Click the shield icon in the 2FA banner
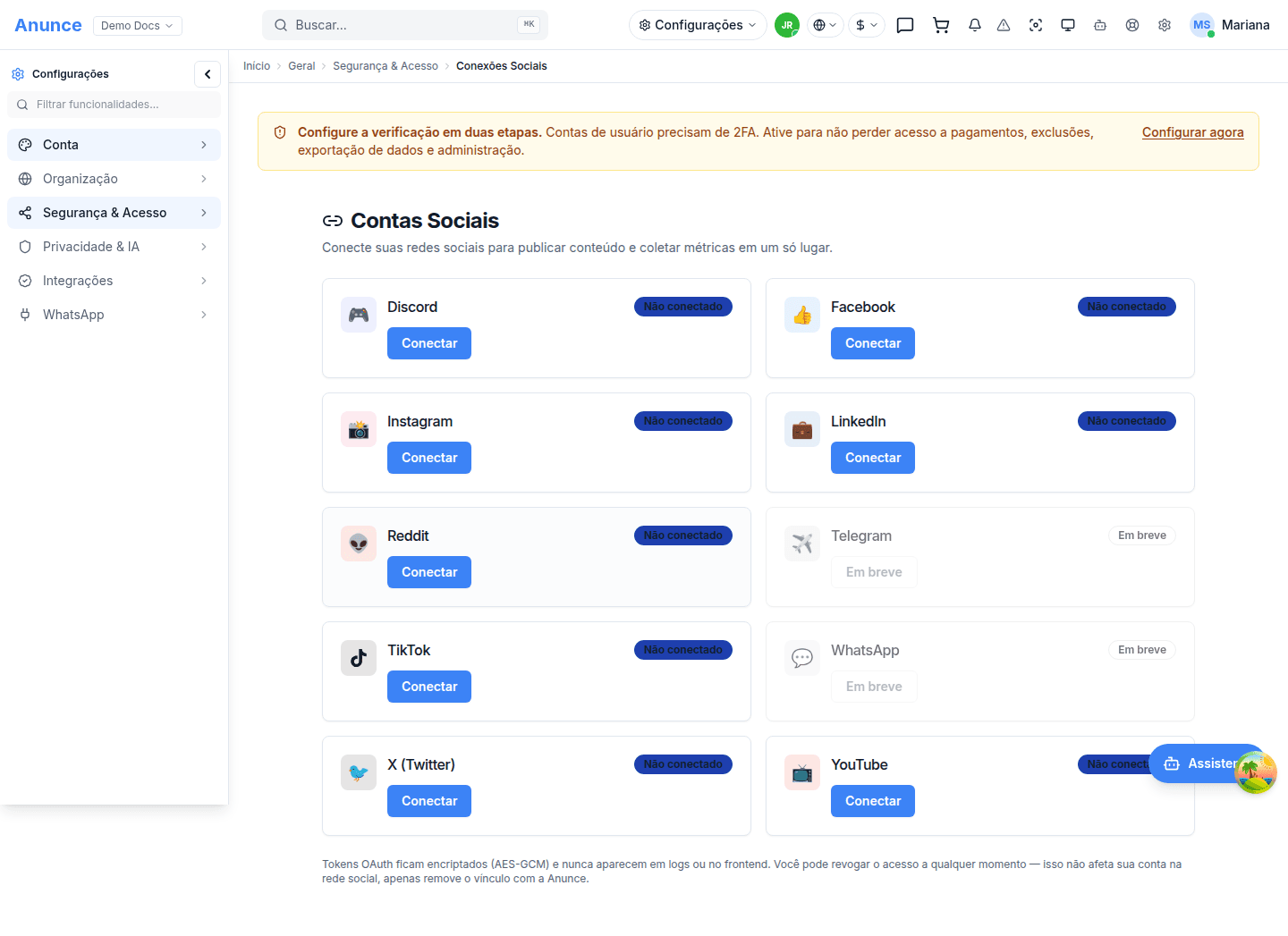Image resolution: width=1288 pixels, height=936 pixels. [x=280, y=132]
